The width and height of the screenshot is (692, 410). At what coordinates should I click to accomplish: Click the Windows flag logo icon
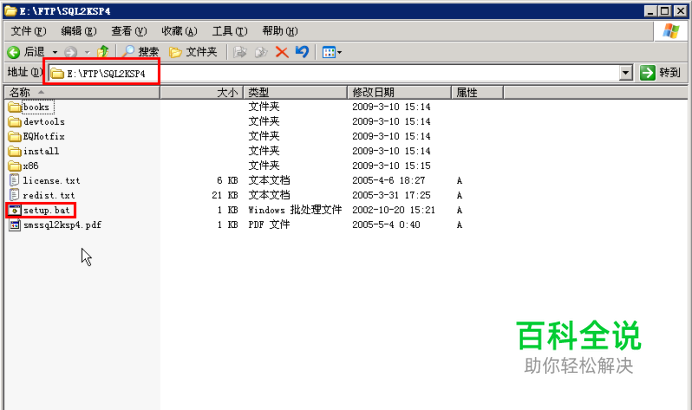[x=671, y=31]
